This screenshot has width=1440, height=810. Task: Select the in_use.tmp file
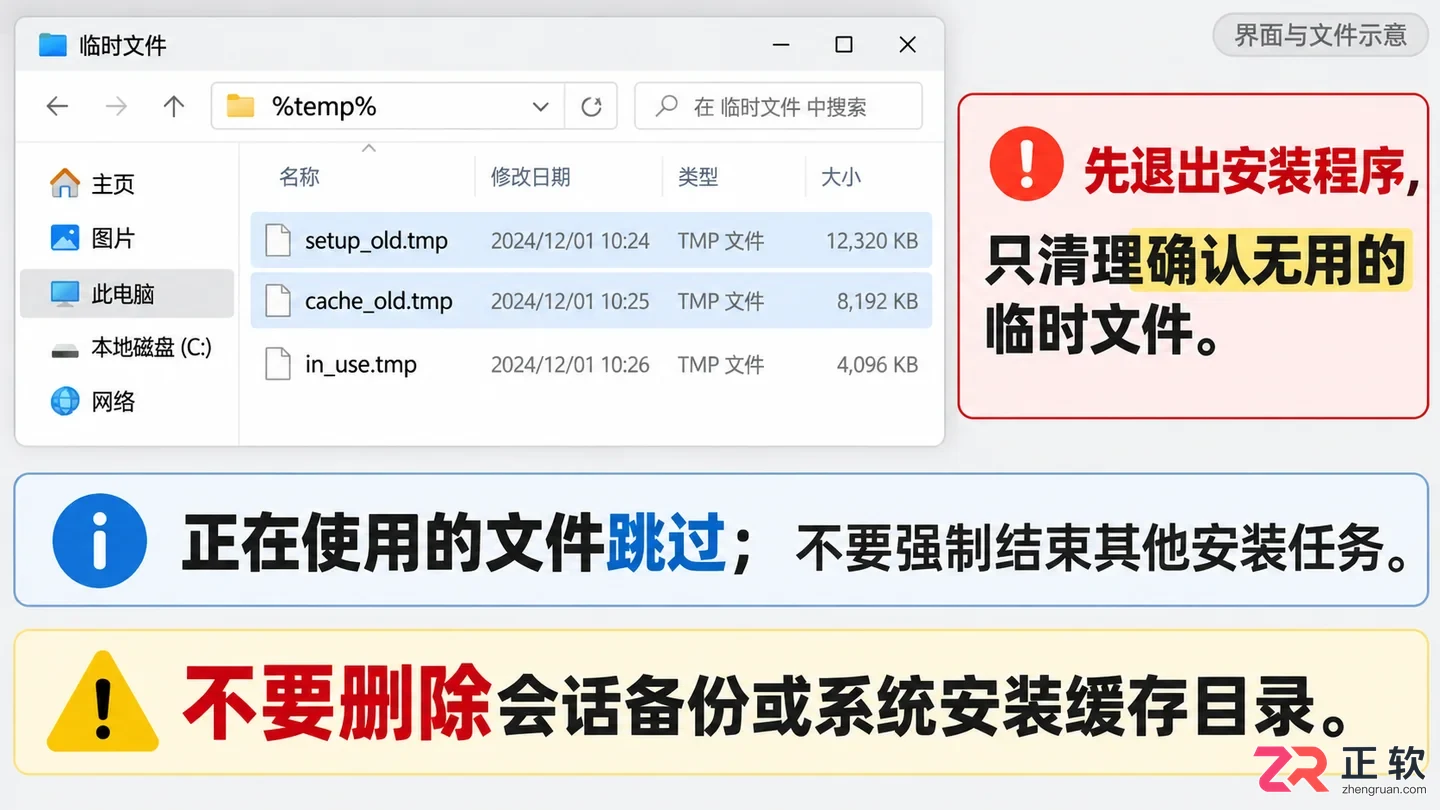(x=591, y=364)
